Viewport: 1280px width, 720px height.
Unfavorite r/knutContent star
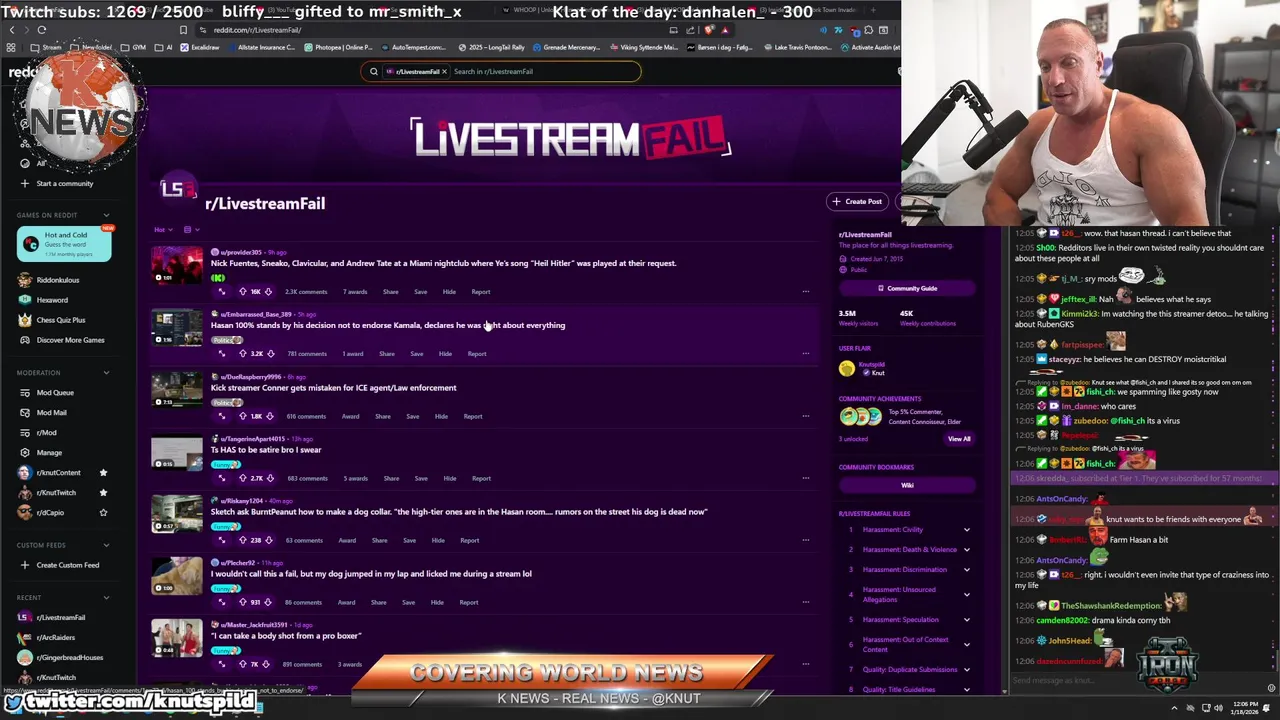tap(103, 473)
